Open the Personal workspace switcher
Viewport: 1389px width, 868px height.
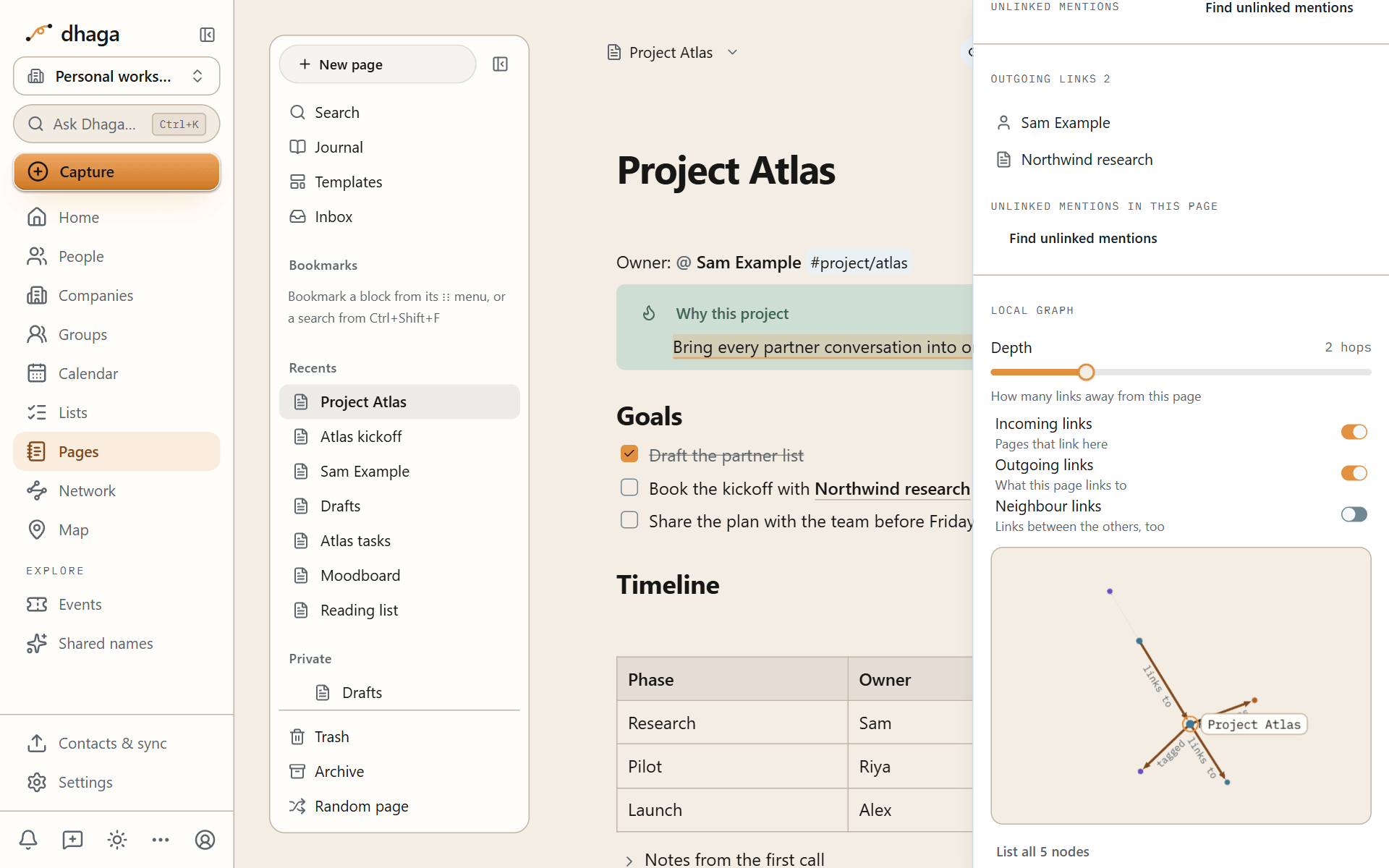116,76
